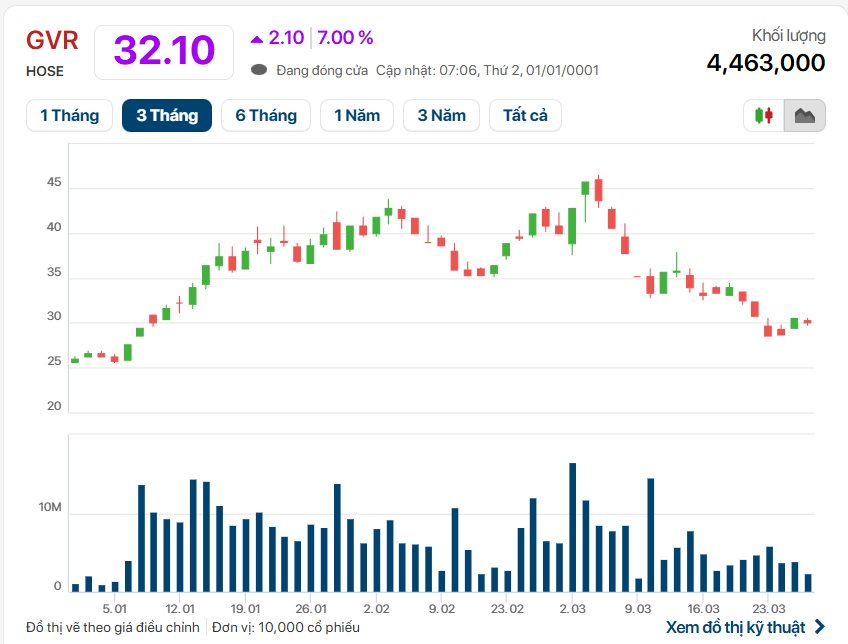Screen dimensions: 848x644
Task: Click the purple up-triangle price change icon
Action: click(257, 38)
